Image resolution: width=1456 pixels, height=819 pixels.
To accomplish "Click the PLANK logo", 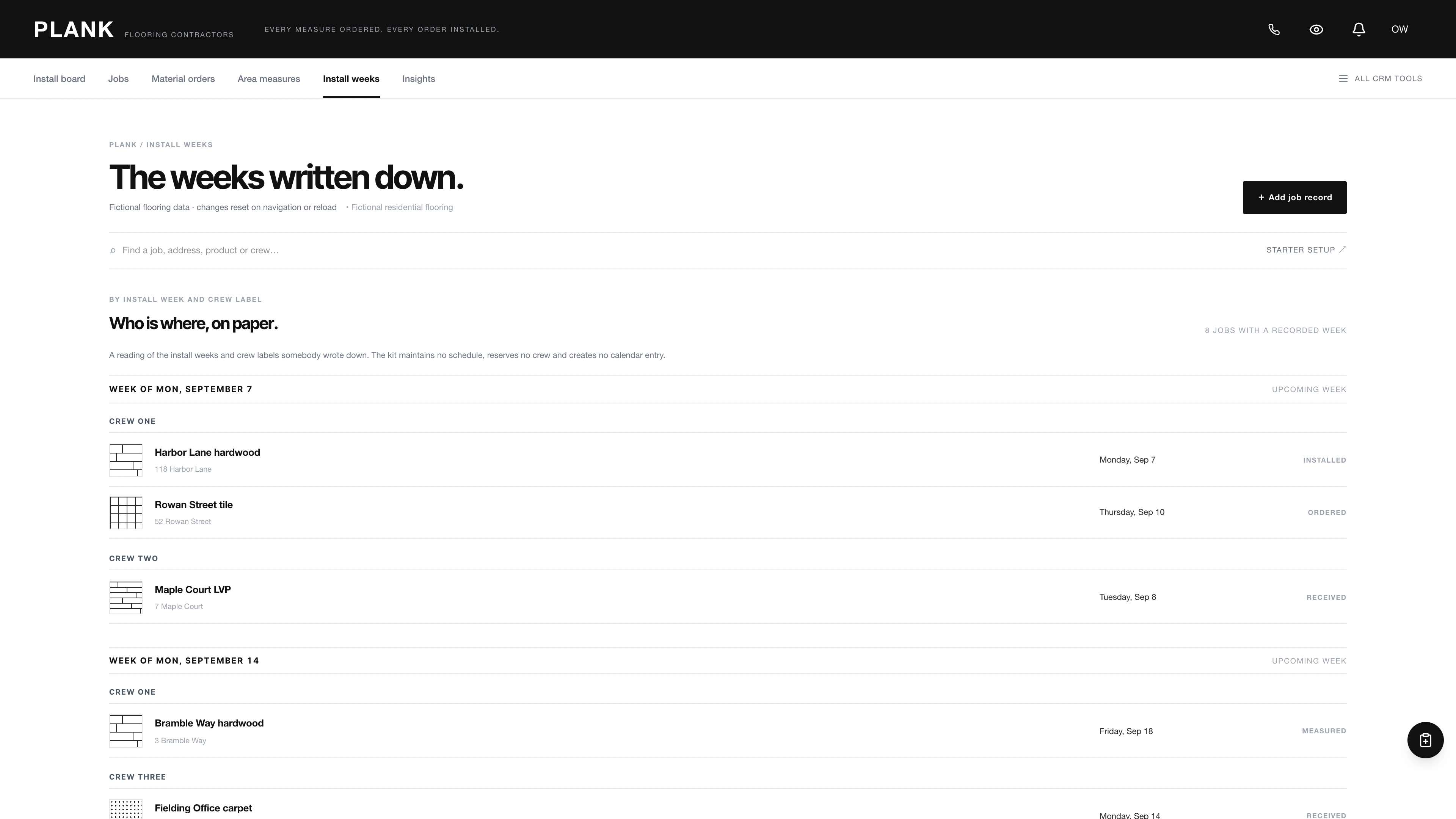I will [74, 30].
